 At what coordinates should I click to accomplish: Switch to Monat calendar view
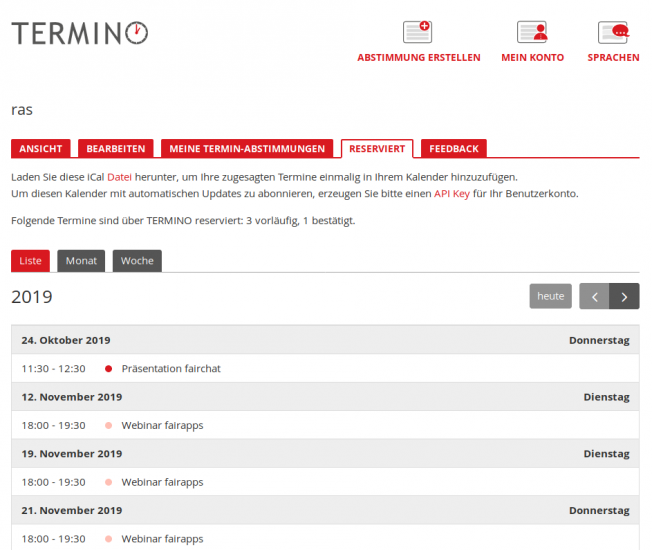pos(81,261)
